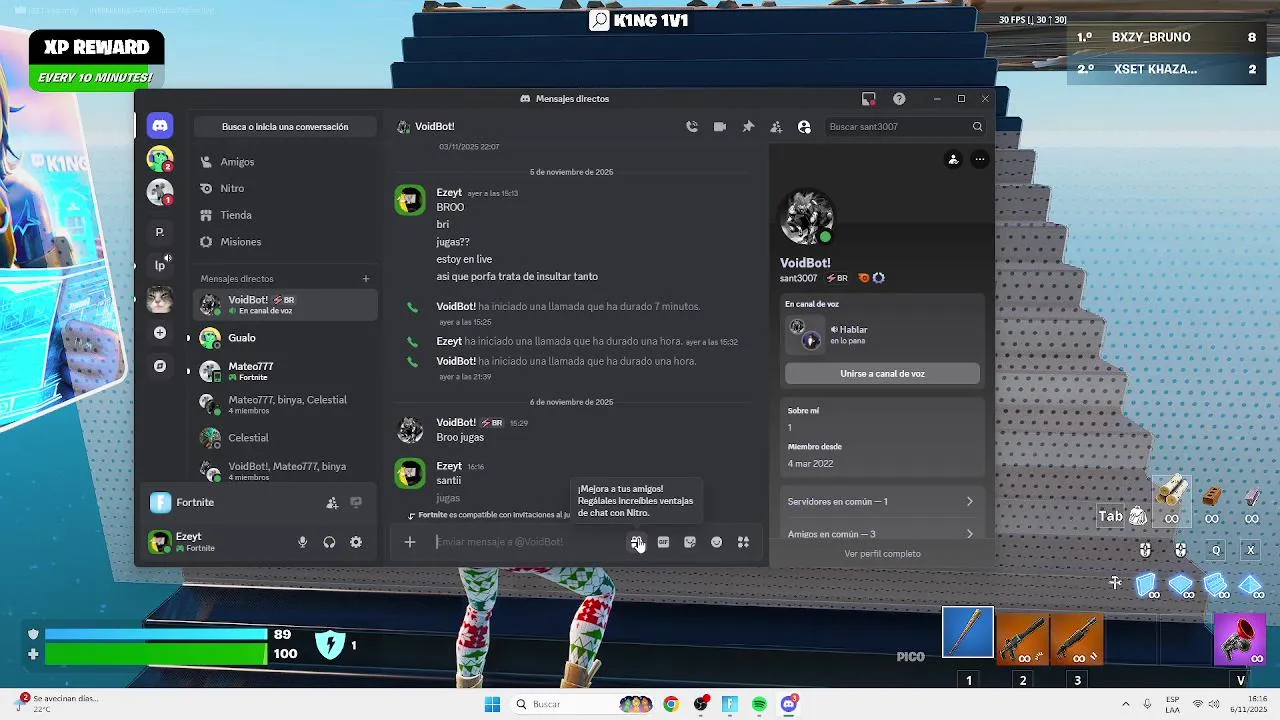1280x720 pixels.
Task: Hide the user profile panel
Action: [804, 127]
